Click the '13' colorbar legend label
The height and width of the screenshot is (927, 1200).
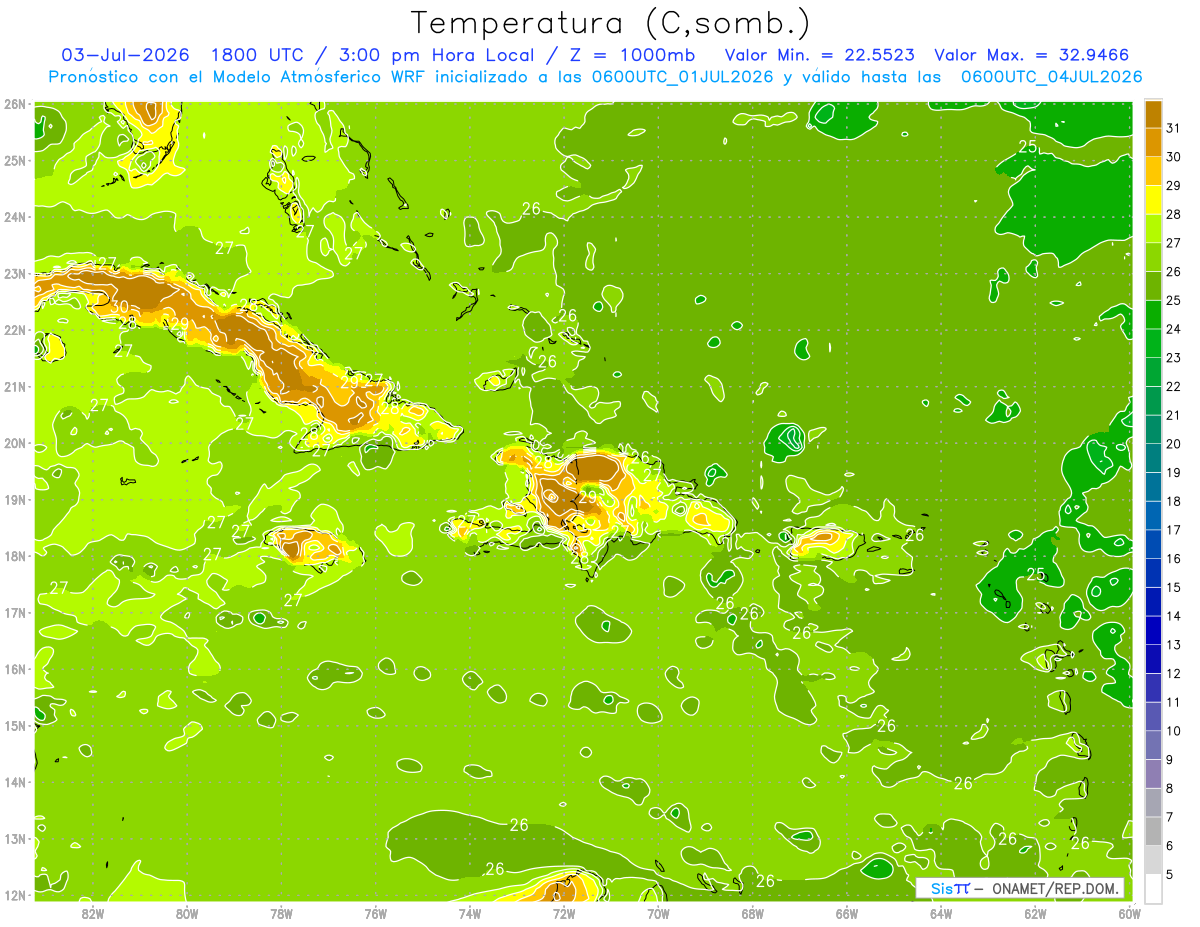(1173, 645)
